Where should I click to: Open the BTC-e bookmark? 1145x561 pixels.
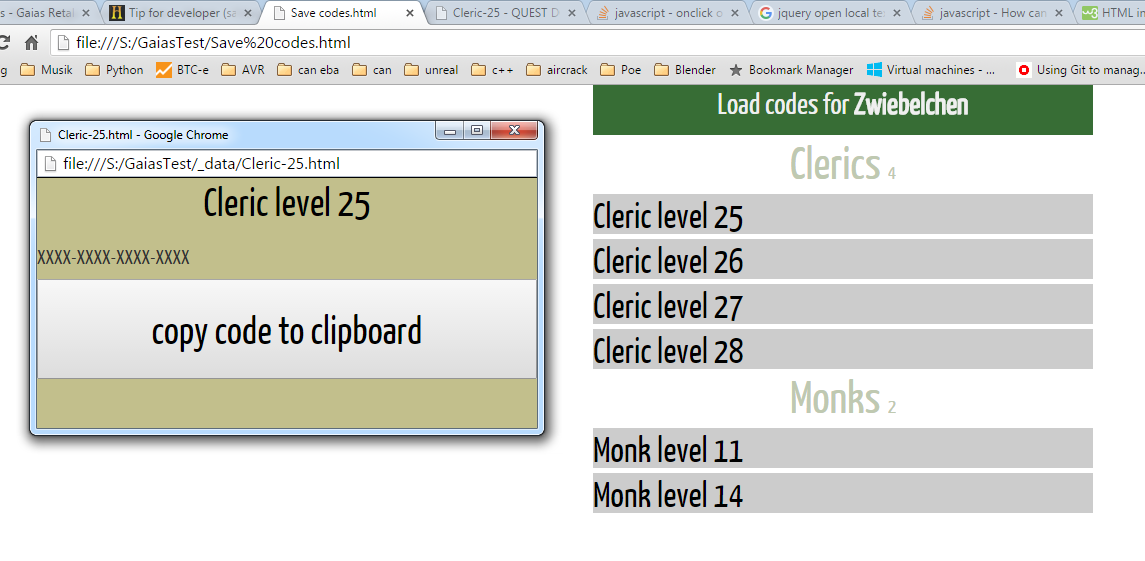pos(182,70)
